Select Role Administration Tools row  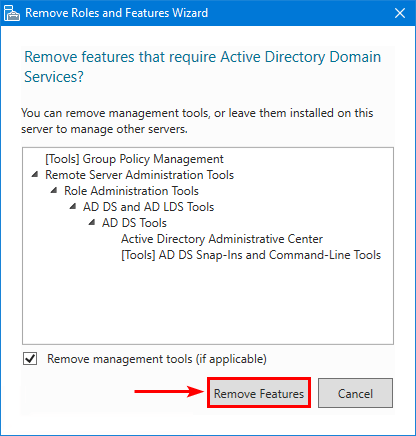(131, 191)
